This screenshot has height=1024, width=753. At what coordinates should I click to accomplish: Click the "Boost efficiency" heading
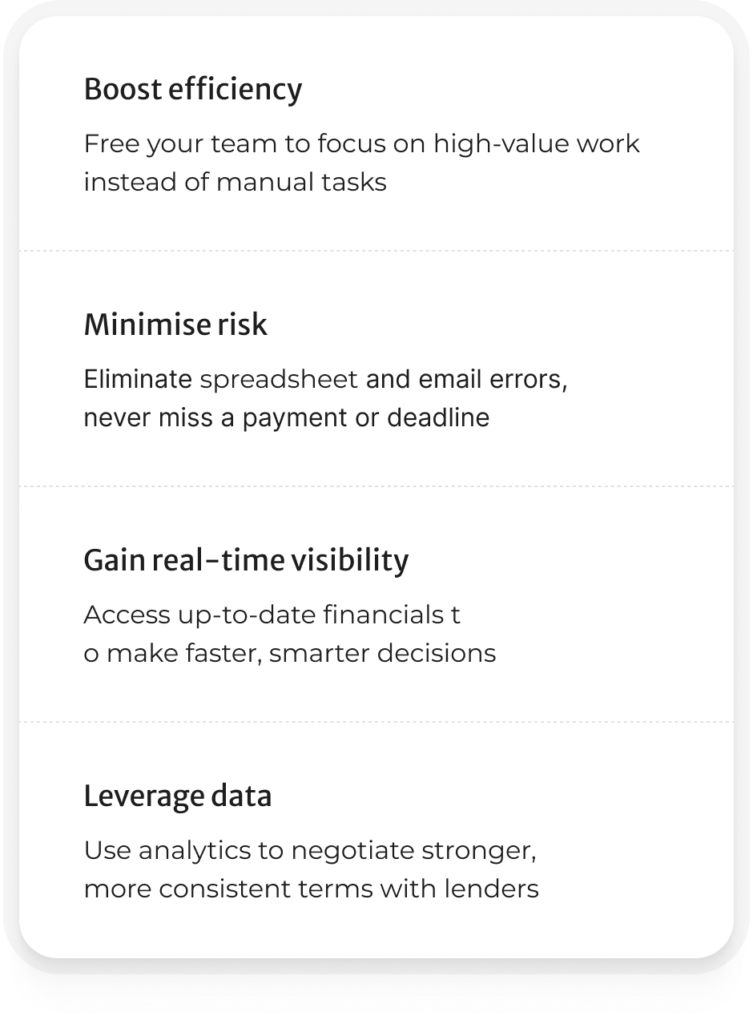pos(192,90)
